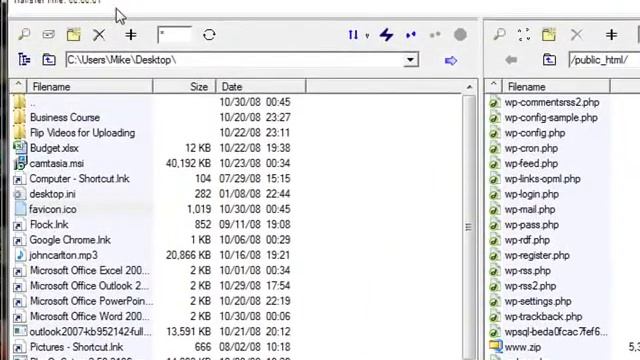Click the remote pane delete X icon

(576, 35)
